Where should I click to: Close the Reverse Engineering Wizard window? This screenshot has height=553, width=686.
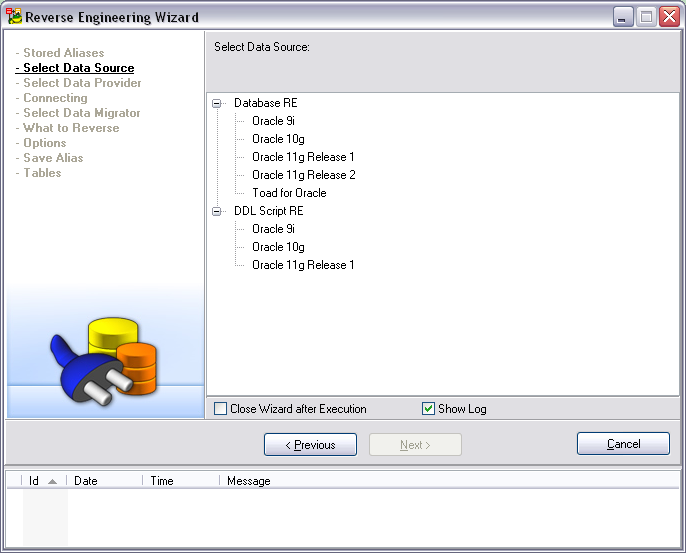669,17
